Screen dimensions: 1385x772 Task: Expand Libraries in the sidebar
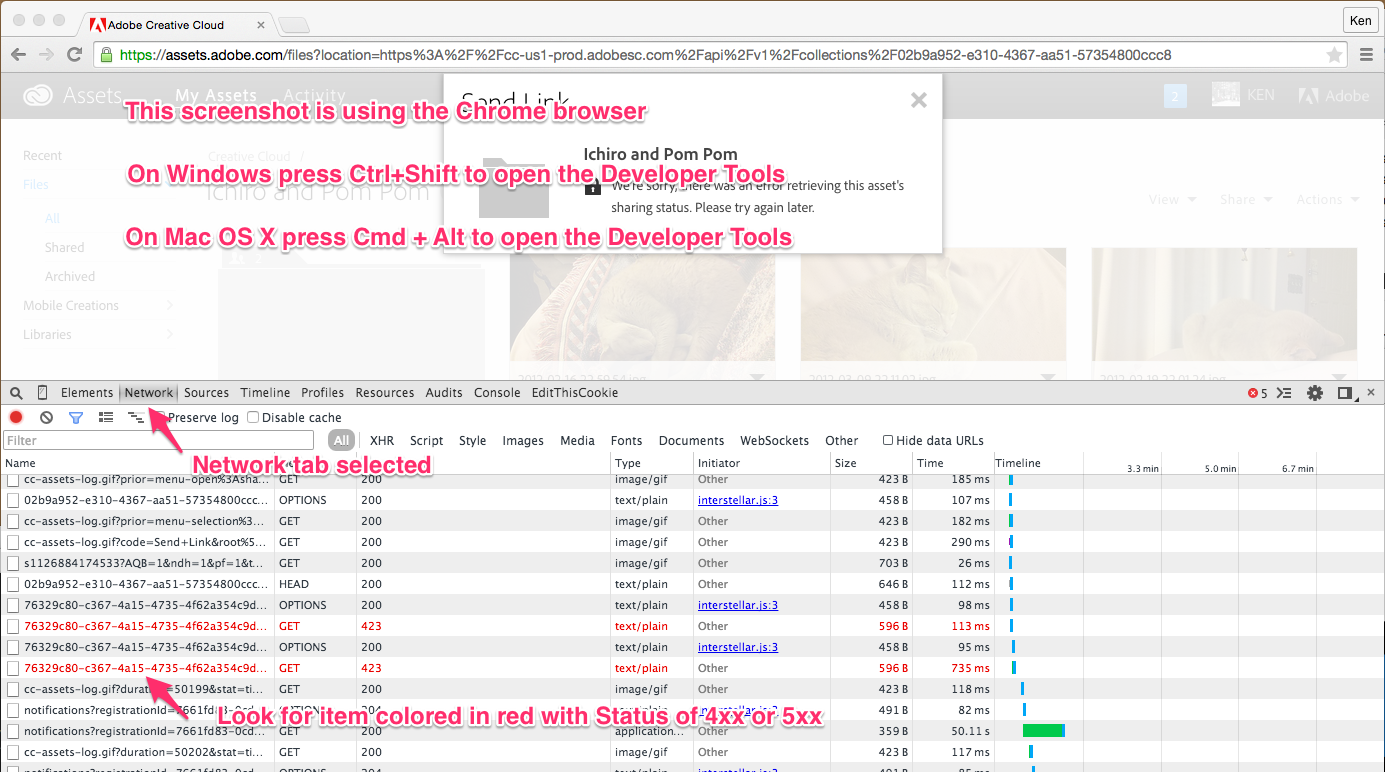170,334
